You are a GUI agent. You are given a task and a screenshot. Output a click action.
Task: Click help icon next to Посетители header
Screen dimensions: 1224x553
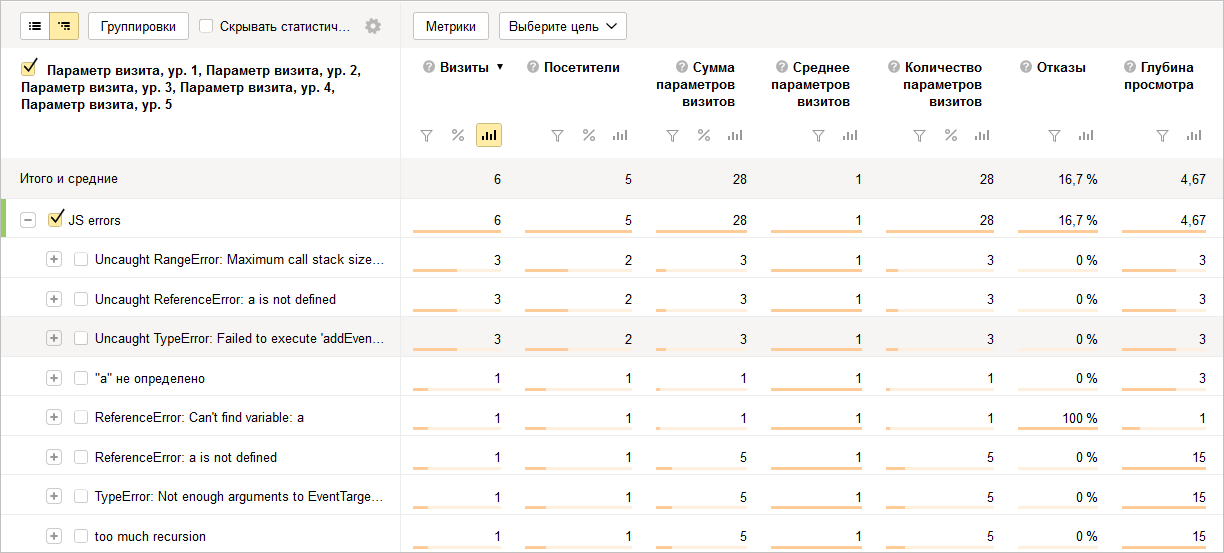tap(533, 68)
